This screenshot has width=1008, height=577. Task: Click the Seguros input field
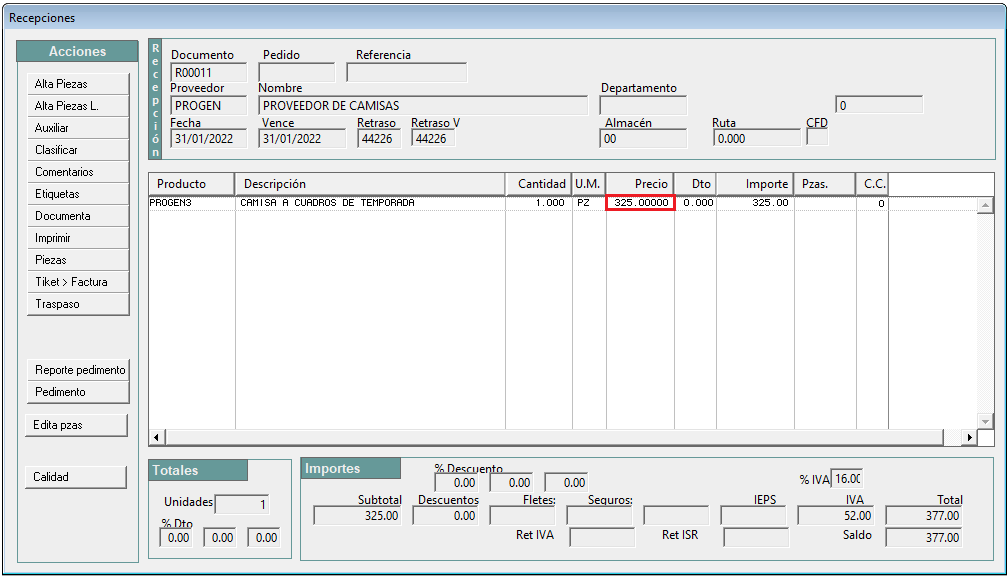coord(599,515)
